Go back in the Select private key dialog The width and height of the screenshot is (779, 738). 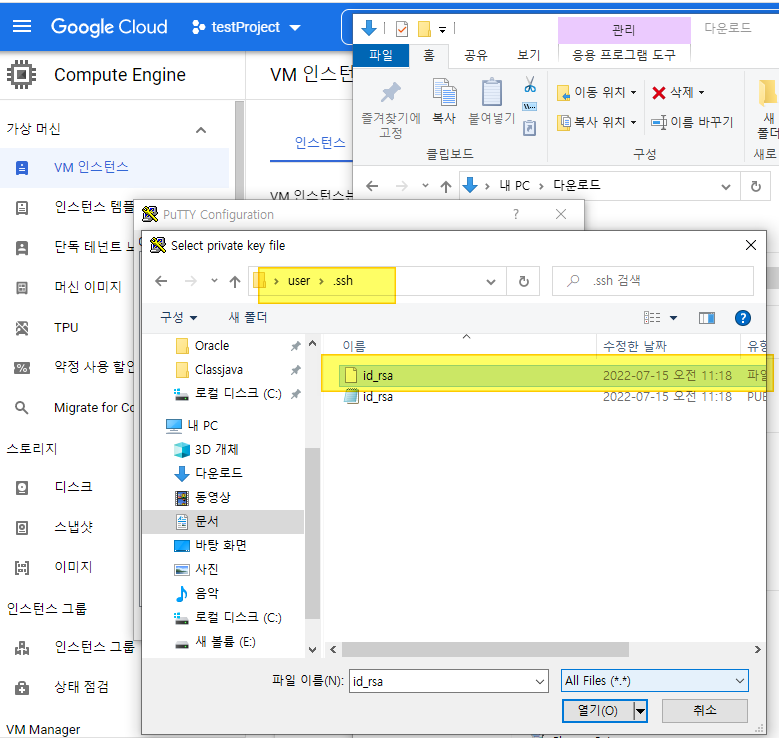161,281
